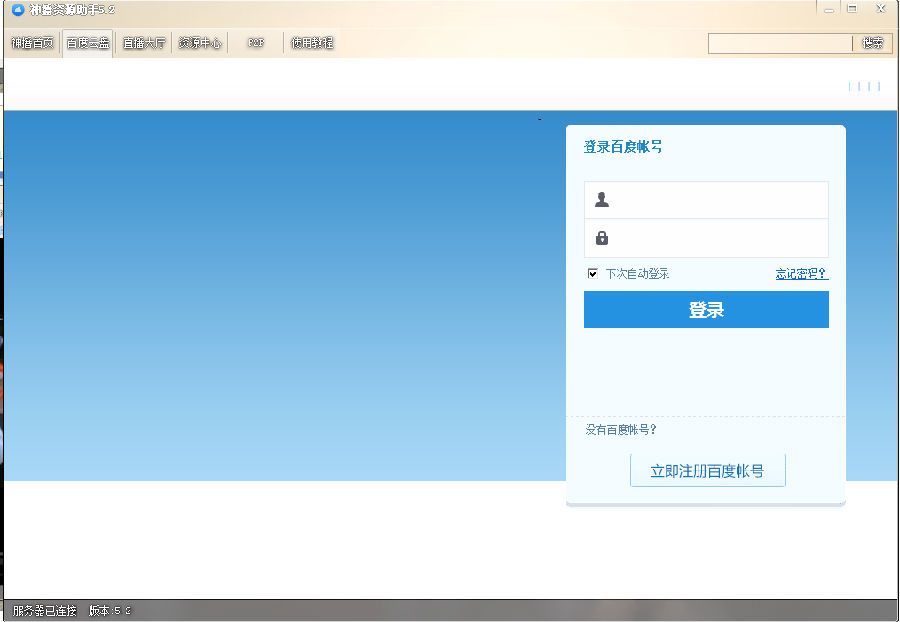
Task: Go to the 资源中心 tab
Action: pyautogui.click(x=200, y=43)
